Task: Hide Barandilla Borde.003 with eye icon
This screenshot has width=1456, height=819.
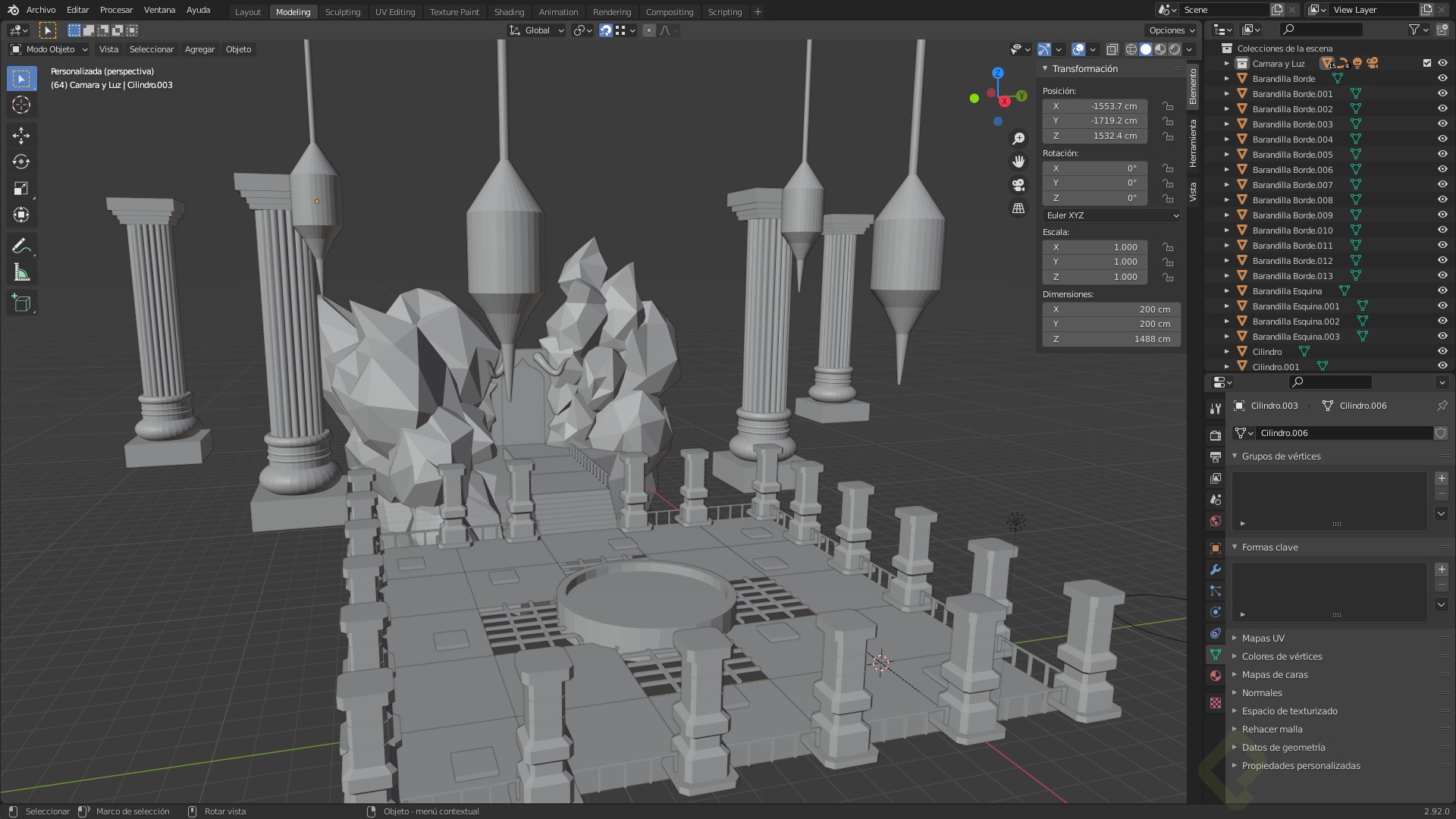Action: [1442, 124]
